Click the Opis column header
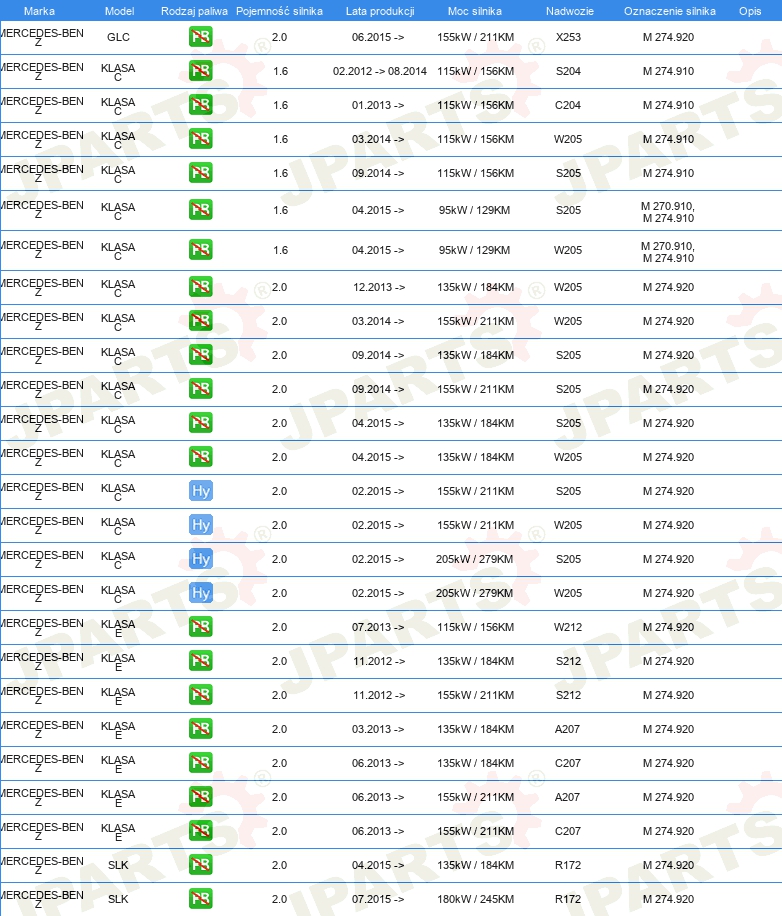The image size is (782, 916). point(750,11)
